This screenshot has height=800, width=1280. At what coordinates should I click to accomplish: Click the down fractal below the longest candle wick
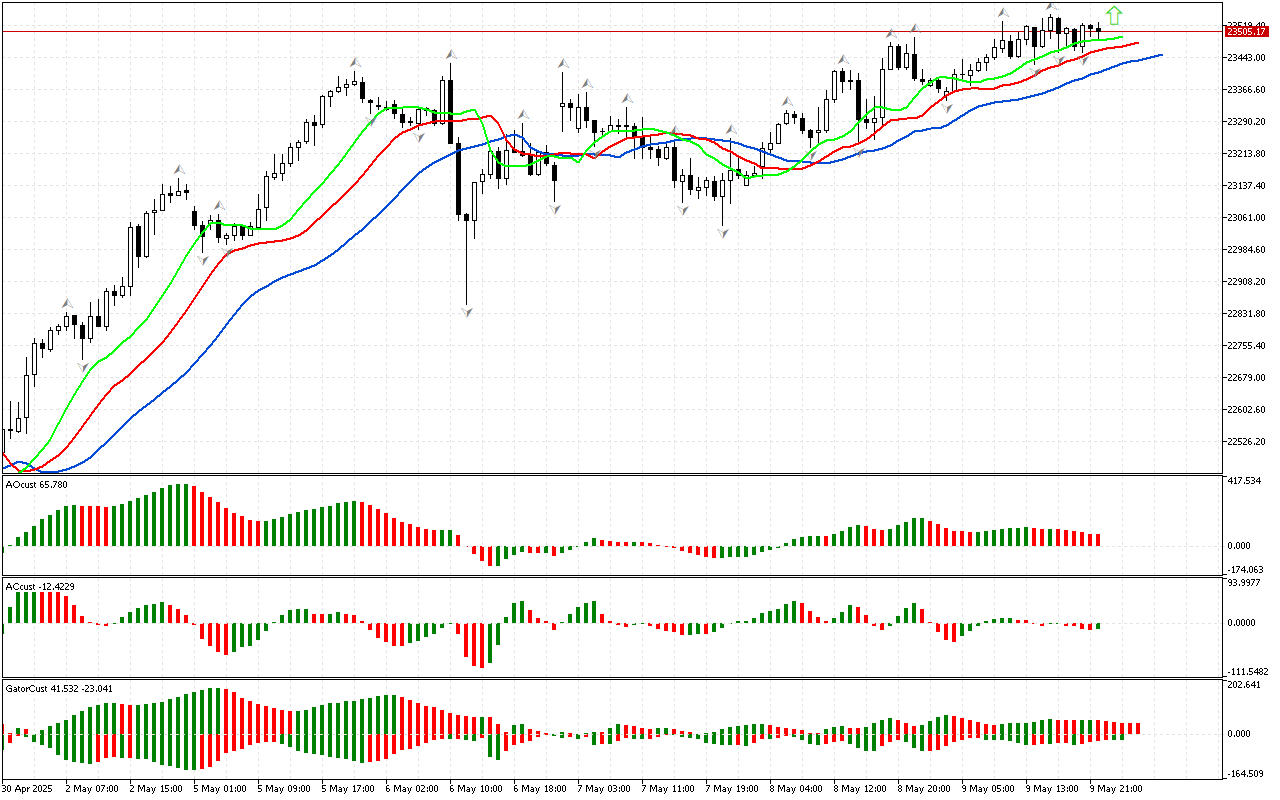[466, 312]
